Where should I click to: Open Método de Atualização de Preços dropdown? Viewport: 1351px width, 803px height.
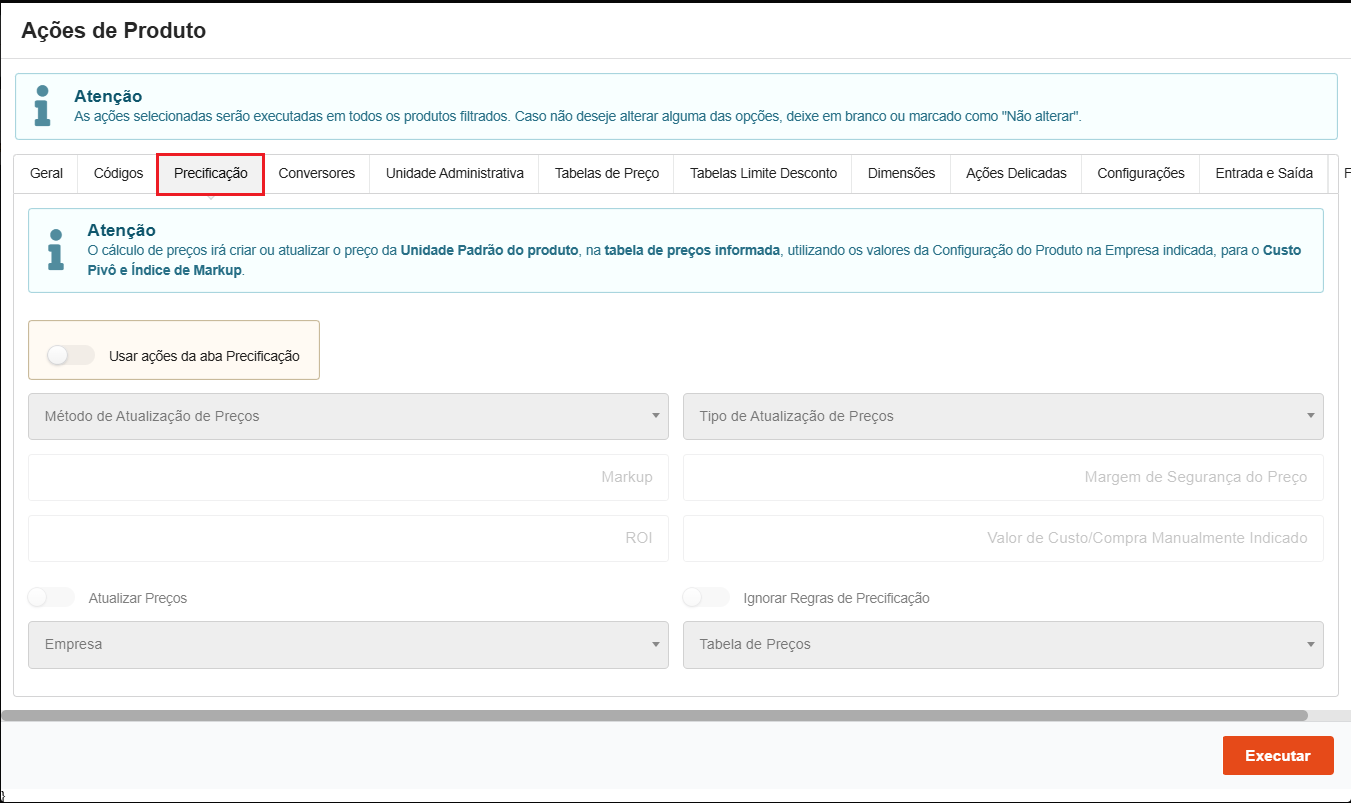pos(348,416)
